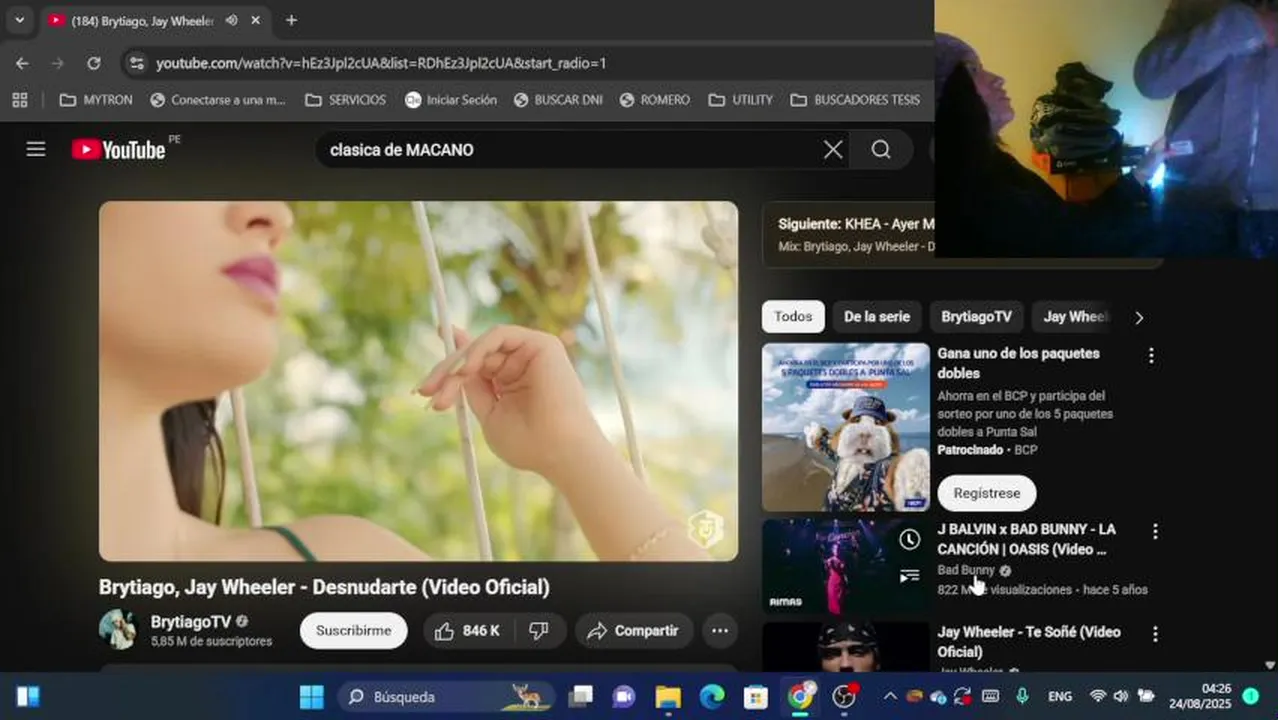Open the MYTRON bookmarks folder
Viewport: 1278px width, 720px height.
[96, 100]
